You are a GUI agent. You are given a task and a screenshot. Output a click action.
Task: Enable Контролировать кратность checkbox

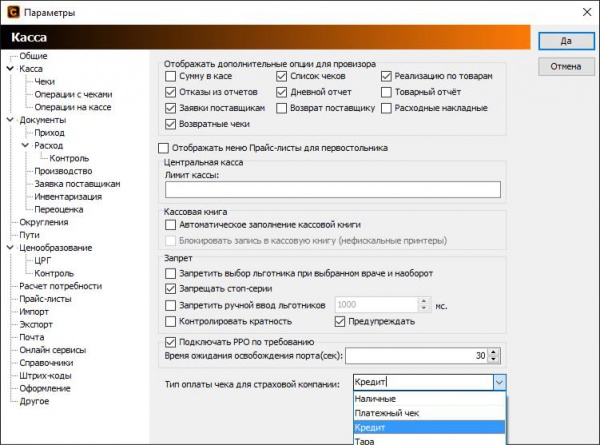171,321
